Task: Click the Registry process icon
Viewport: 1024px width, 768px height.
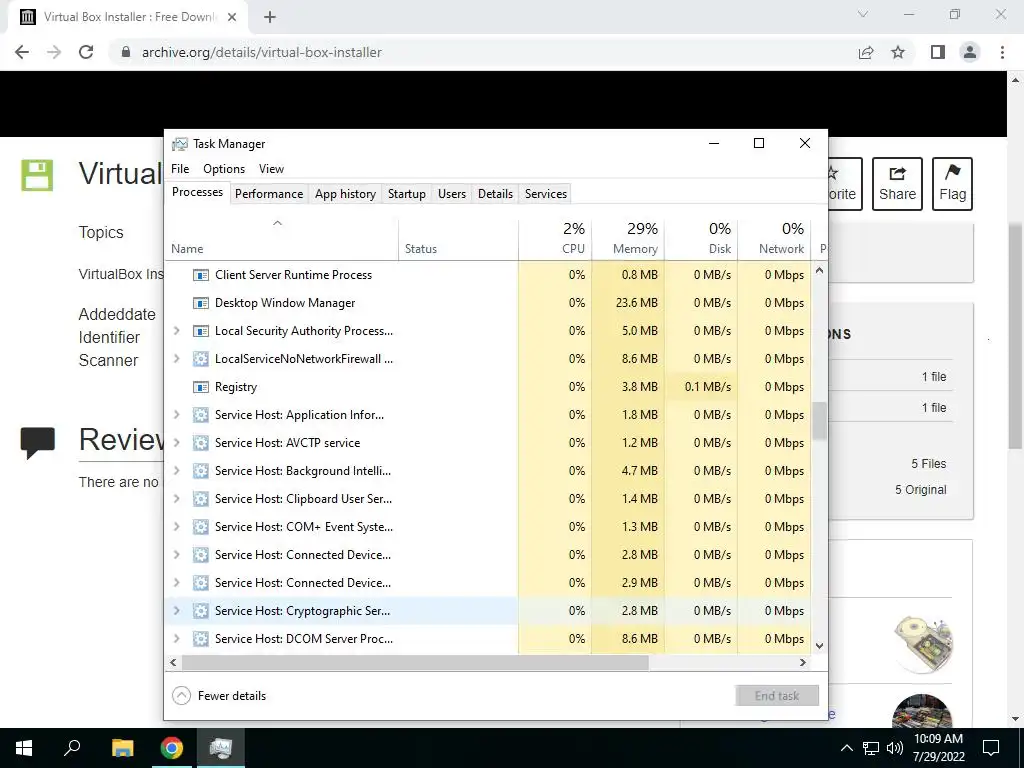Action: pos(200,387)
